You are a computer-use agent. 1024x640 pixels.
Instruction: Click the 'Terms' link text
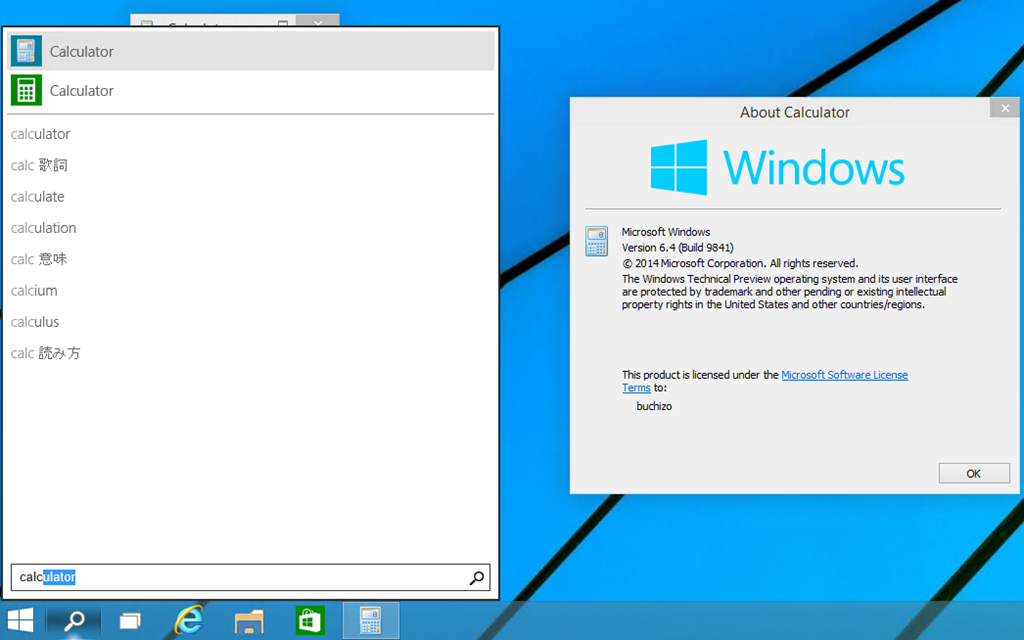pyautogui.click(x=636, y=388)
